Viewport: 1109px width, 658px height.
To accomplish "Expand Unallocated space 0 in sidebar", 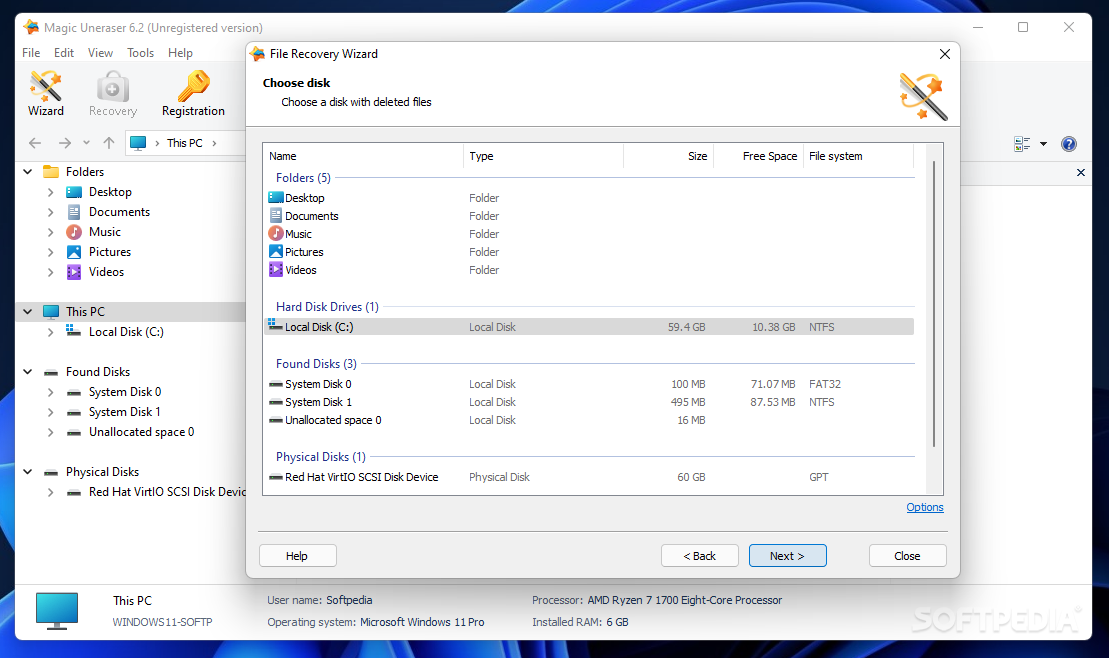I will 50,432.
